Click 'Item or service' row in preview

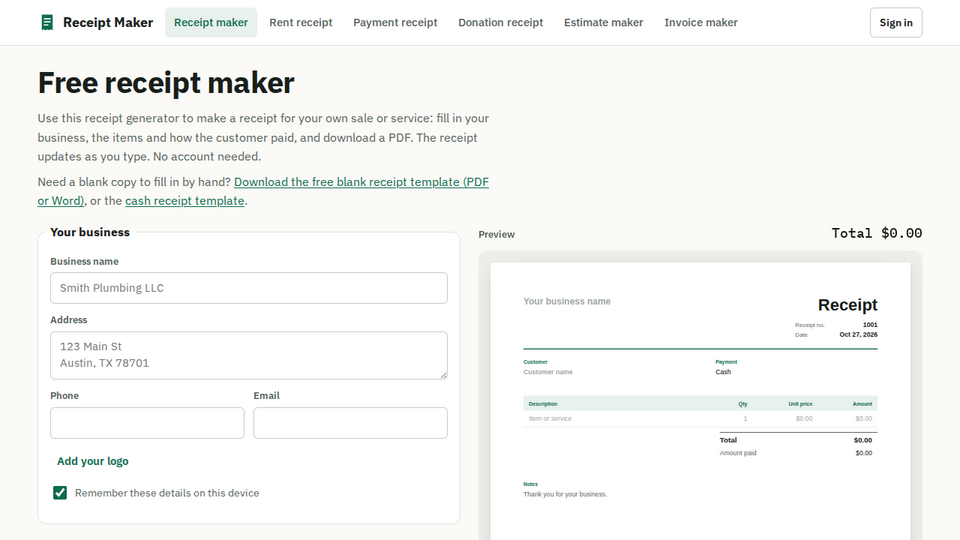click(700, 419)
